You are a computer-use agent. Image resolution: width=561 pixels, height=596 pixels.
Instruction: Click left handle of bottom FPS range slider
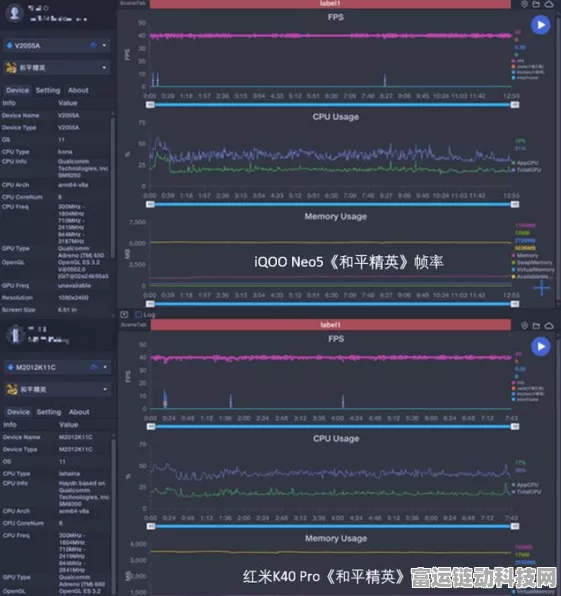coord(151,426)
